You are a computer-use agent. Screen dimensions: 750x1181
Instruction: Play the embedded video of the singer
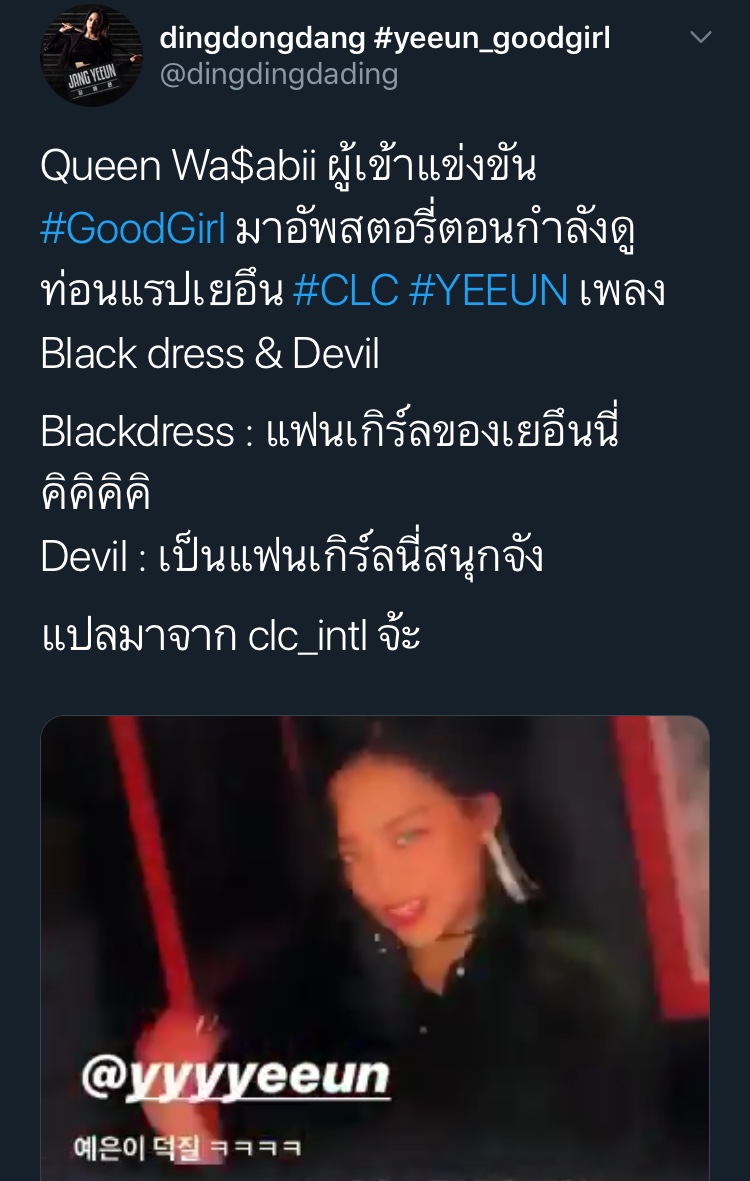375,948
